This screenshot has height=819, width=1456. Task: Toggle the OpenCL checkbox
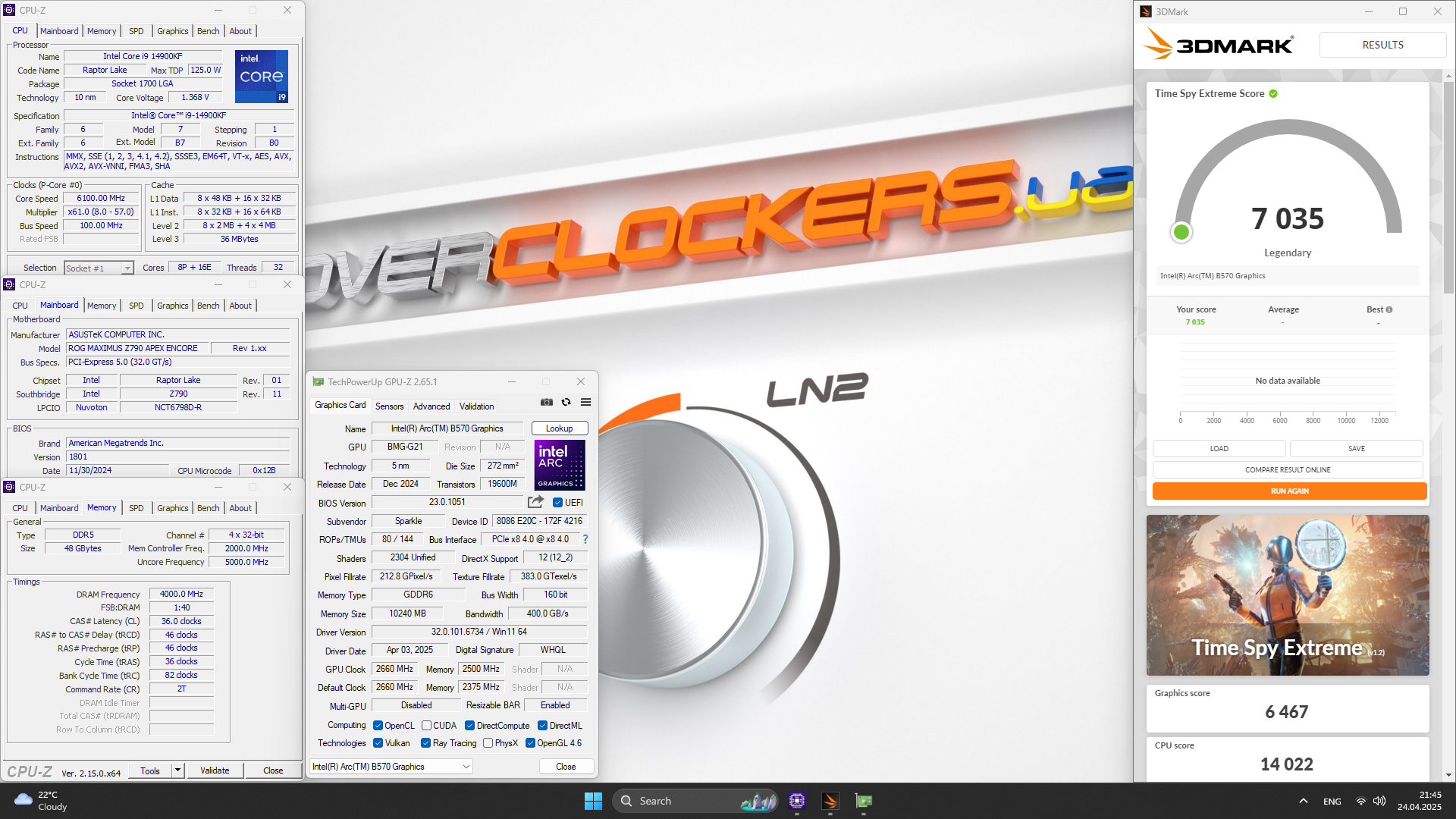click(378, 726)
